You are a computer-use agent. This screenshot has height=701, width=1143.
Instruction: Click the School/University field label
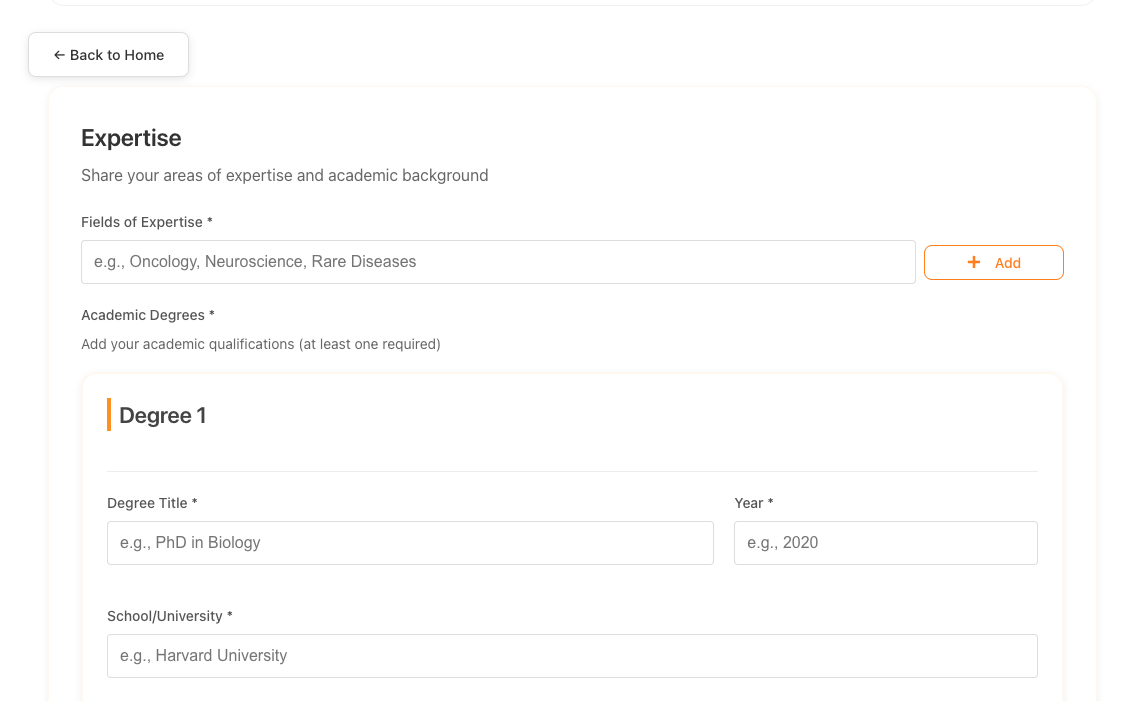(x=170, y=616)
